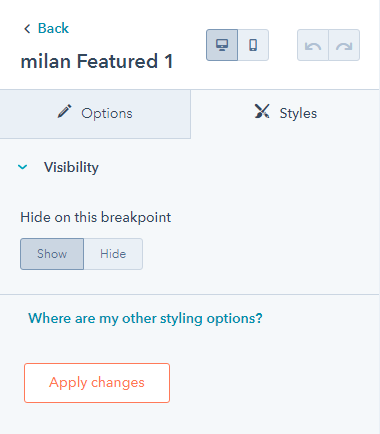380x434 pixels.
Task: Open the Options tab
Action: click(x=95, y=114)
